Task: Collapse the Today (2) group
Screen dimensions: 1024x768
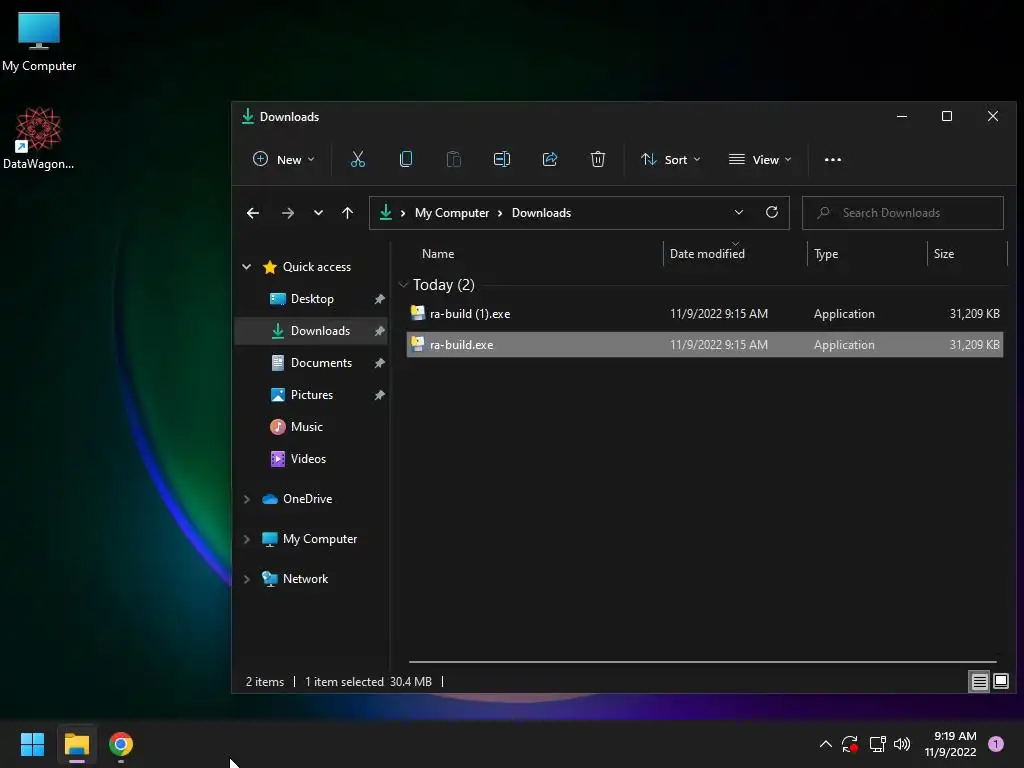Action: tap(403, 285)
